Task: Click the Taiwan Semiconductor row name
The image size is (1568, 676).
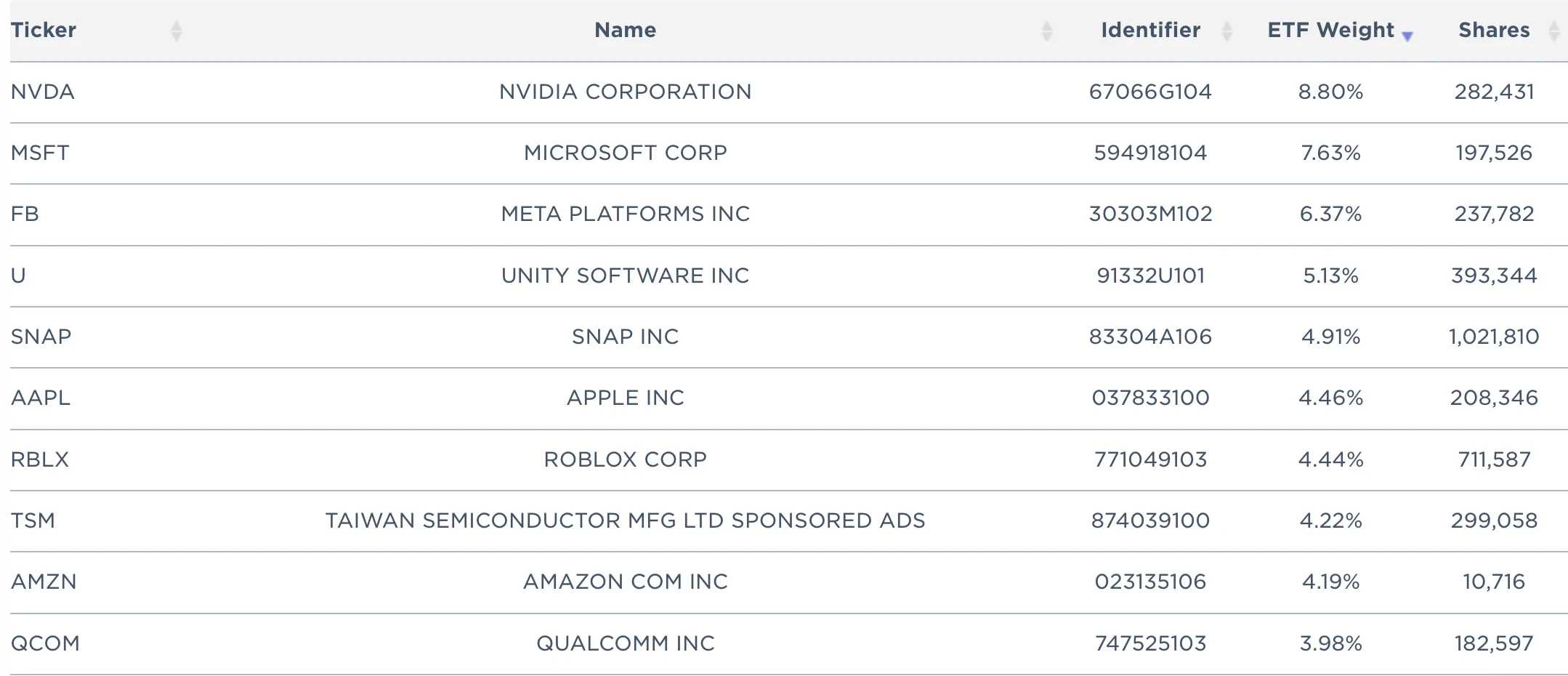Action: pos(625,520)
